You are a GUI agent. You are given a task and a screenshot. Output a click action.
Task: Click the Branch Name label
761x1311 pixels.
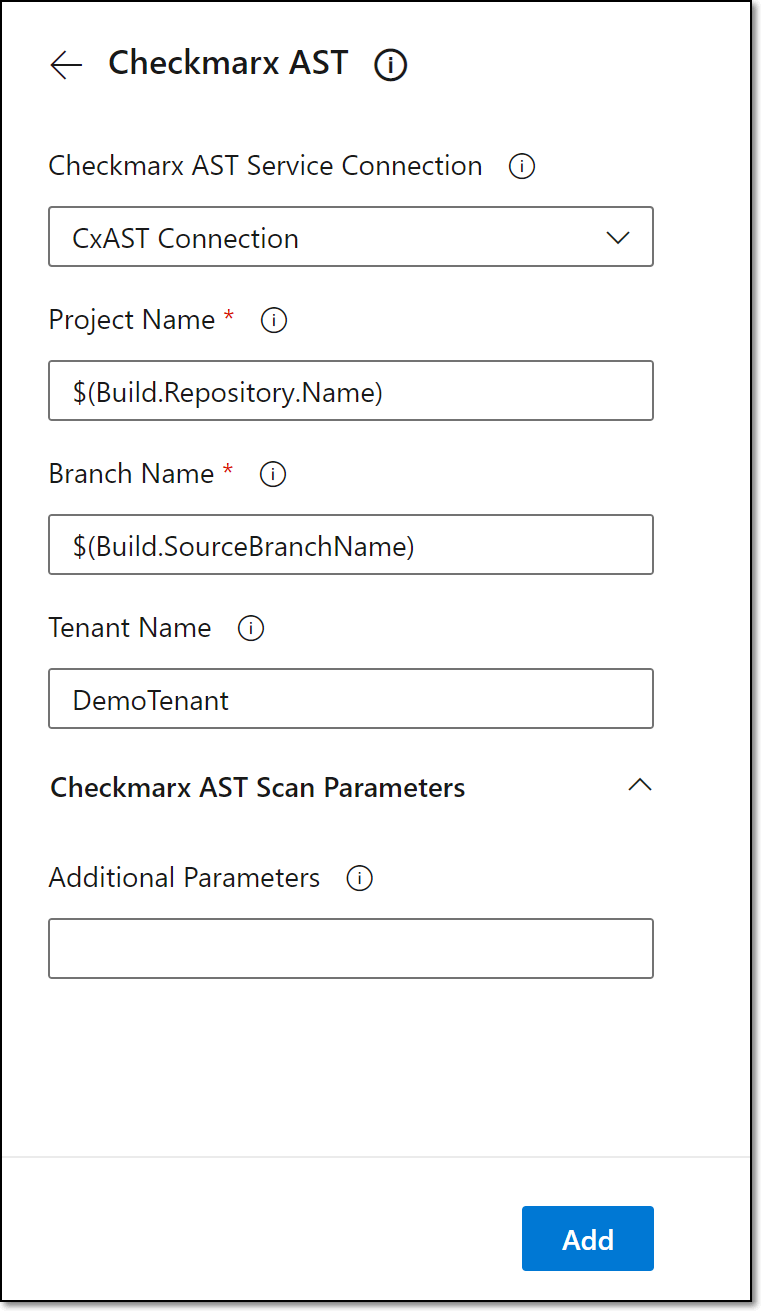point(131,474)
